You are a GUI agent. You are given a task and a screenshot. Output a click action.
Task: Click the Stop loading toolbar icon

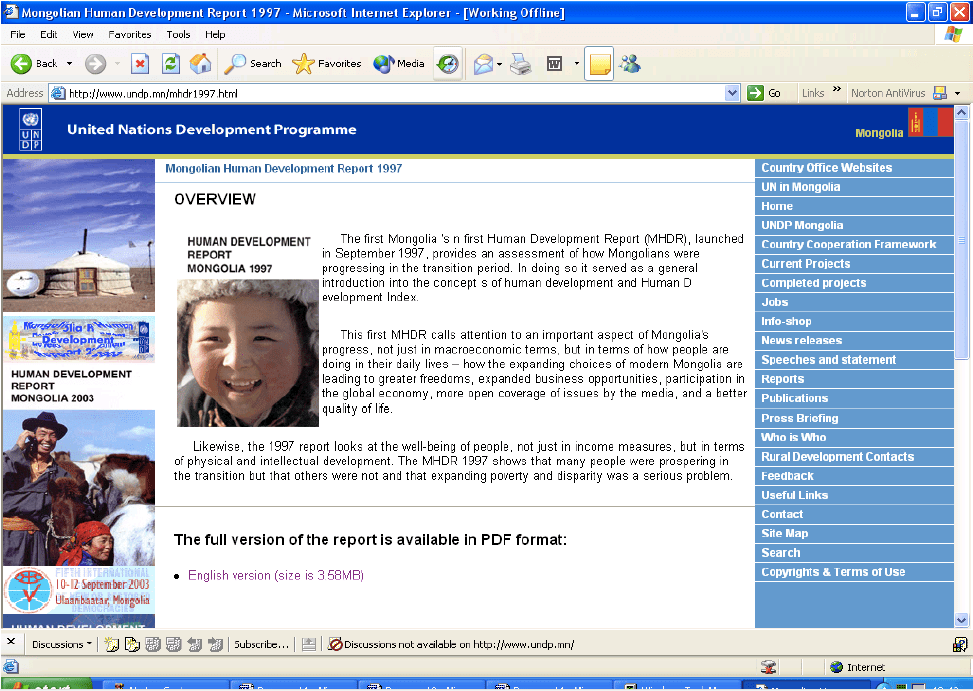[140, 64]
